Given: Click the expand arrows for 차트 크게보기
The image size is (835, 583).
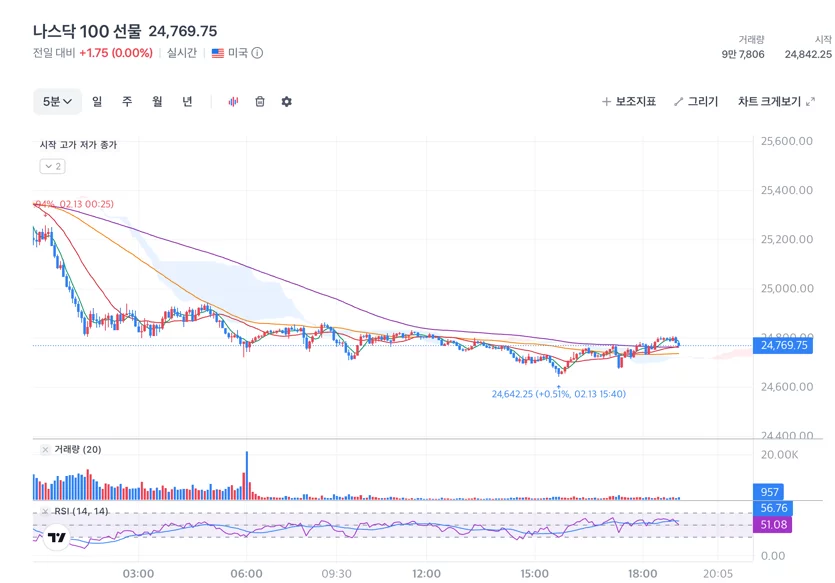Looking at the screenshot, I should coord(811,102).
